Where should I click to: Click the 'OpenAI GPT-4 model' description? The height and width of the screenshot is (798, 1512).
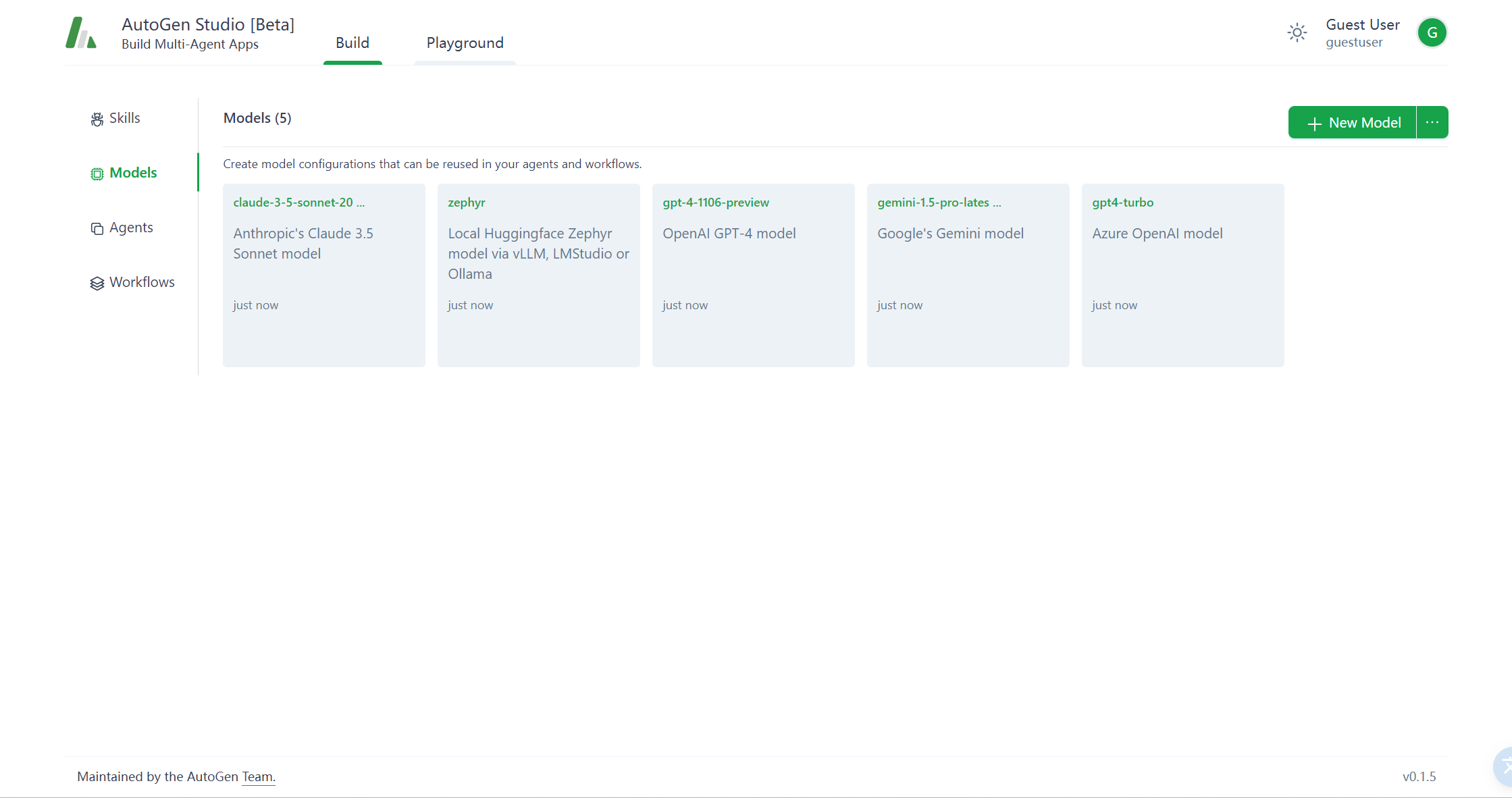(x=729, y=234)
